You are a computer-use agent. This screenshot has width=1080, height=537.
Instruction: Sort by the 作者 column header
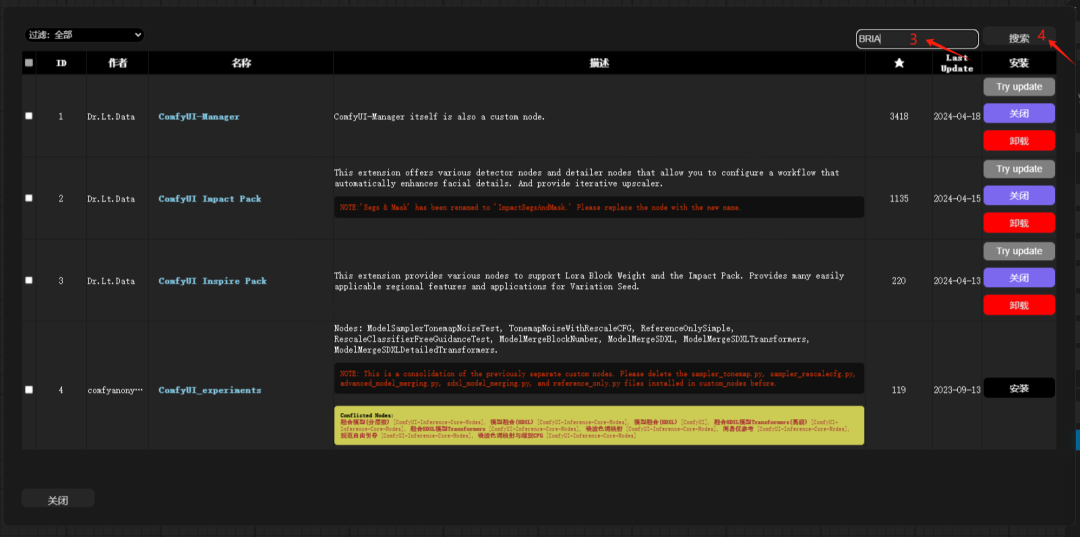click(x=117, y=63)
